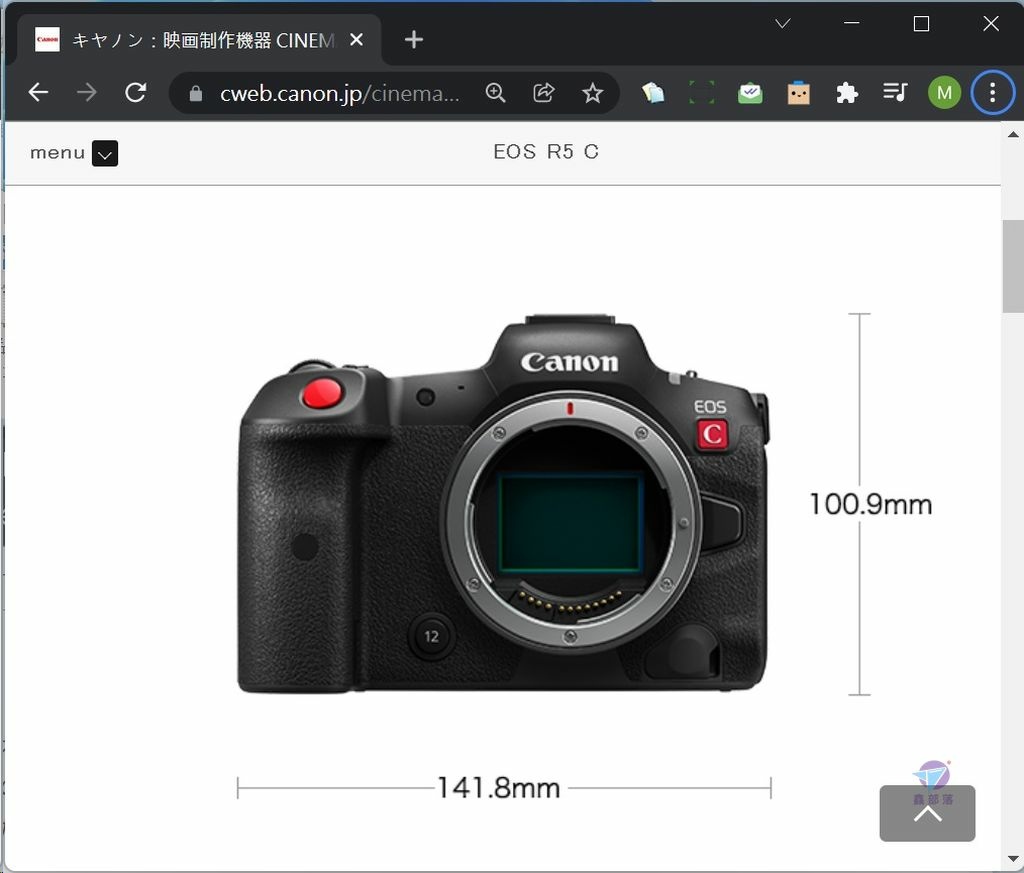
Task: Close the browser window
Action: point(990,24)
